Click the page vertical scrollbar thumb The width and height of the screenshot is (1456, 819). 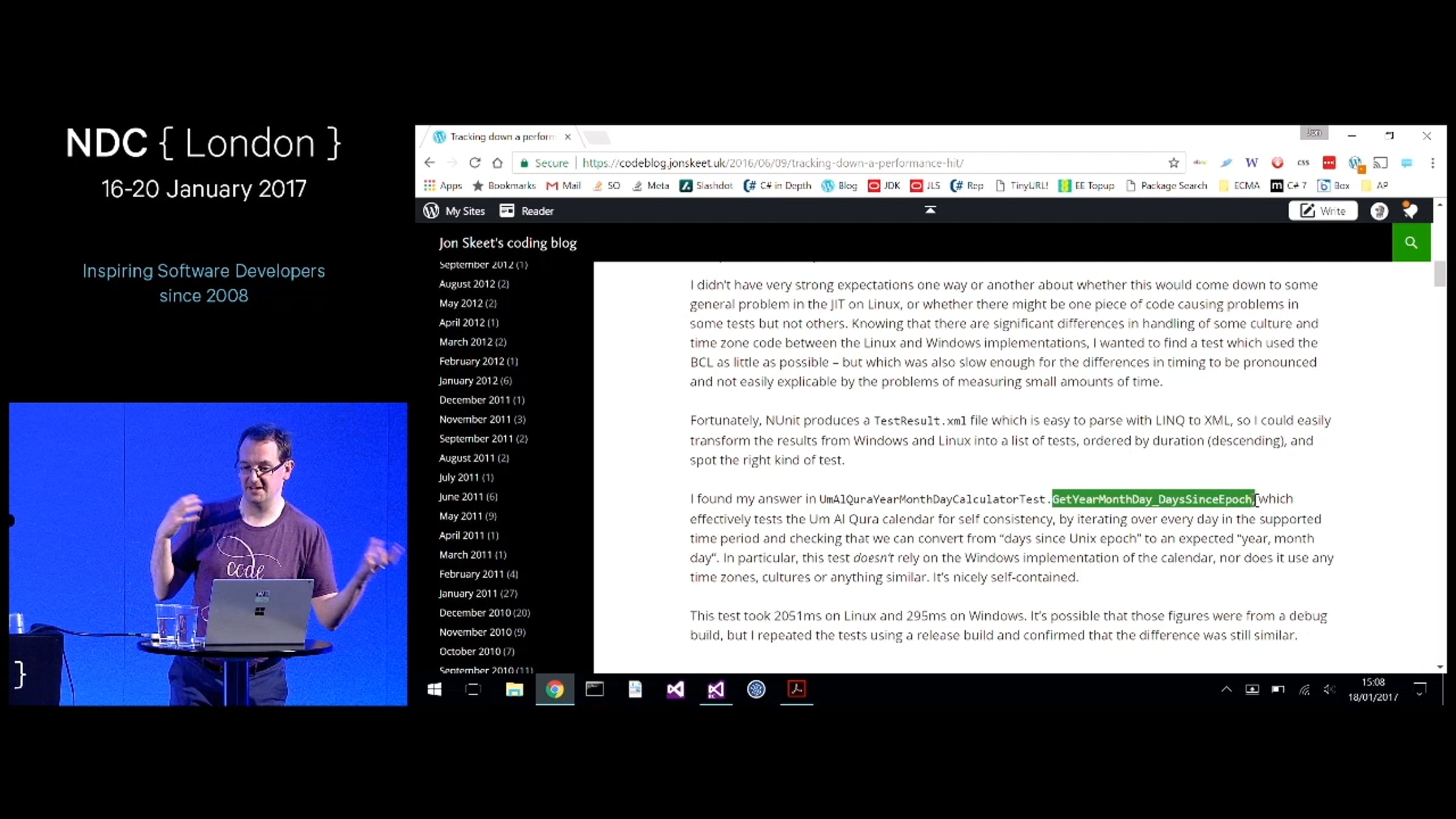1440,274
